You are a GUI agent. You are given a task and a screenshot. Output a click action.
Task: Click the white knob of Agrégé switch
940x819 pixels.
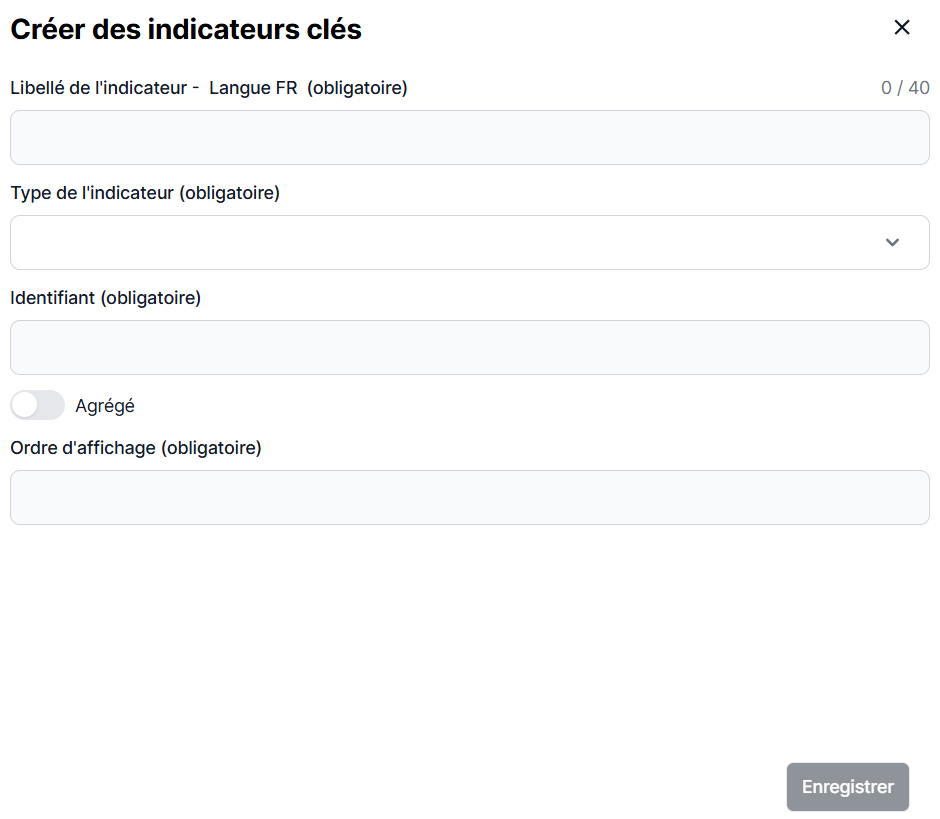click(x=25, y=405)
